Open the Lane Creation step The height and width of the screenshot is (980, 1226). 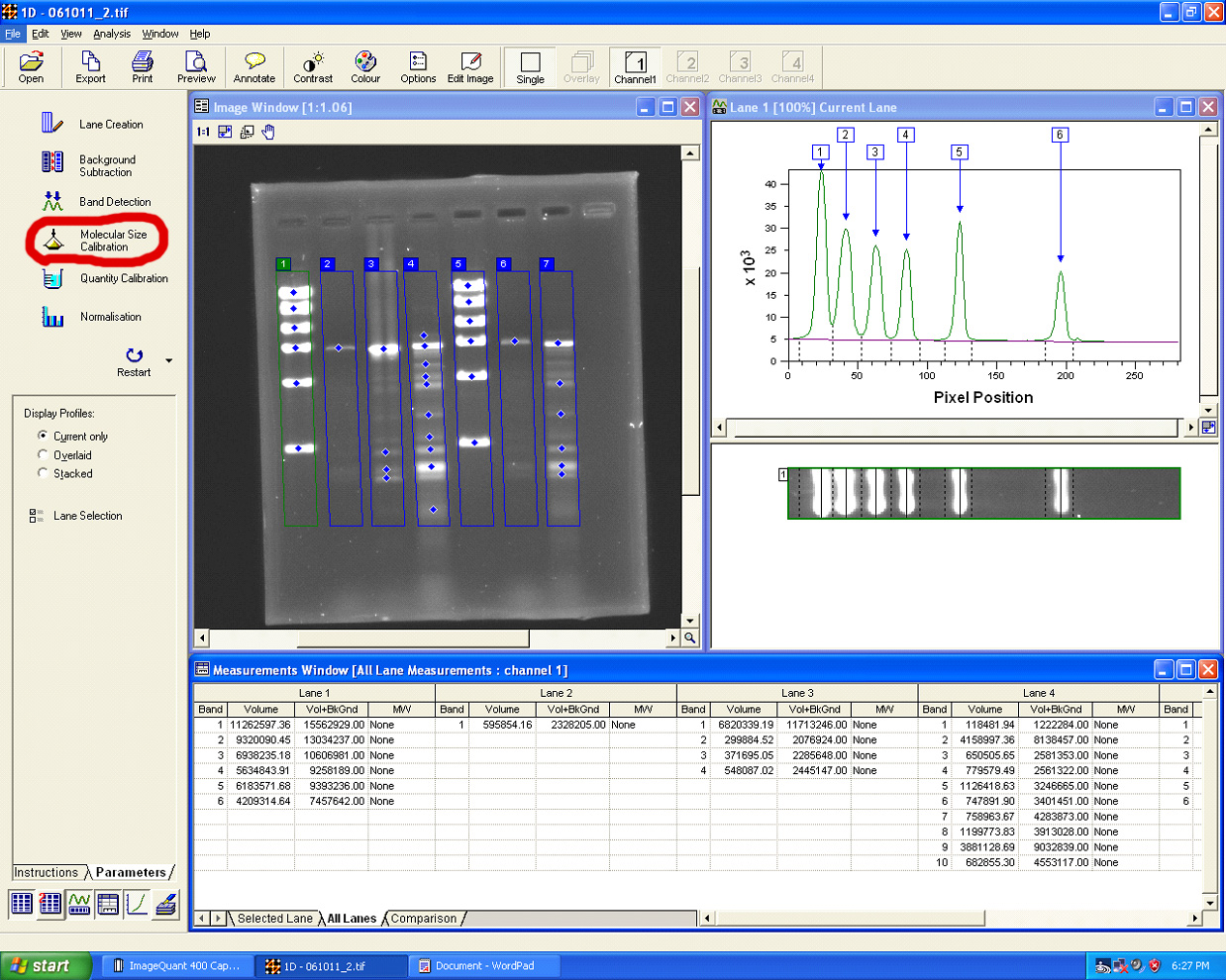92,124
